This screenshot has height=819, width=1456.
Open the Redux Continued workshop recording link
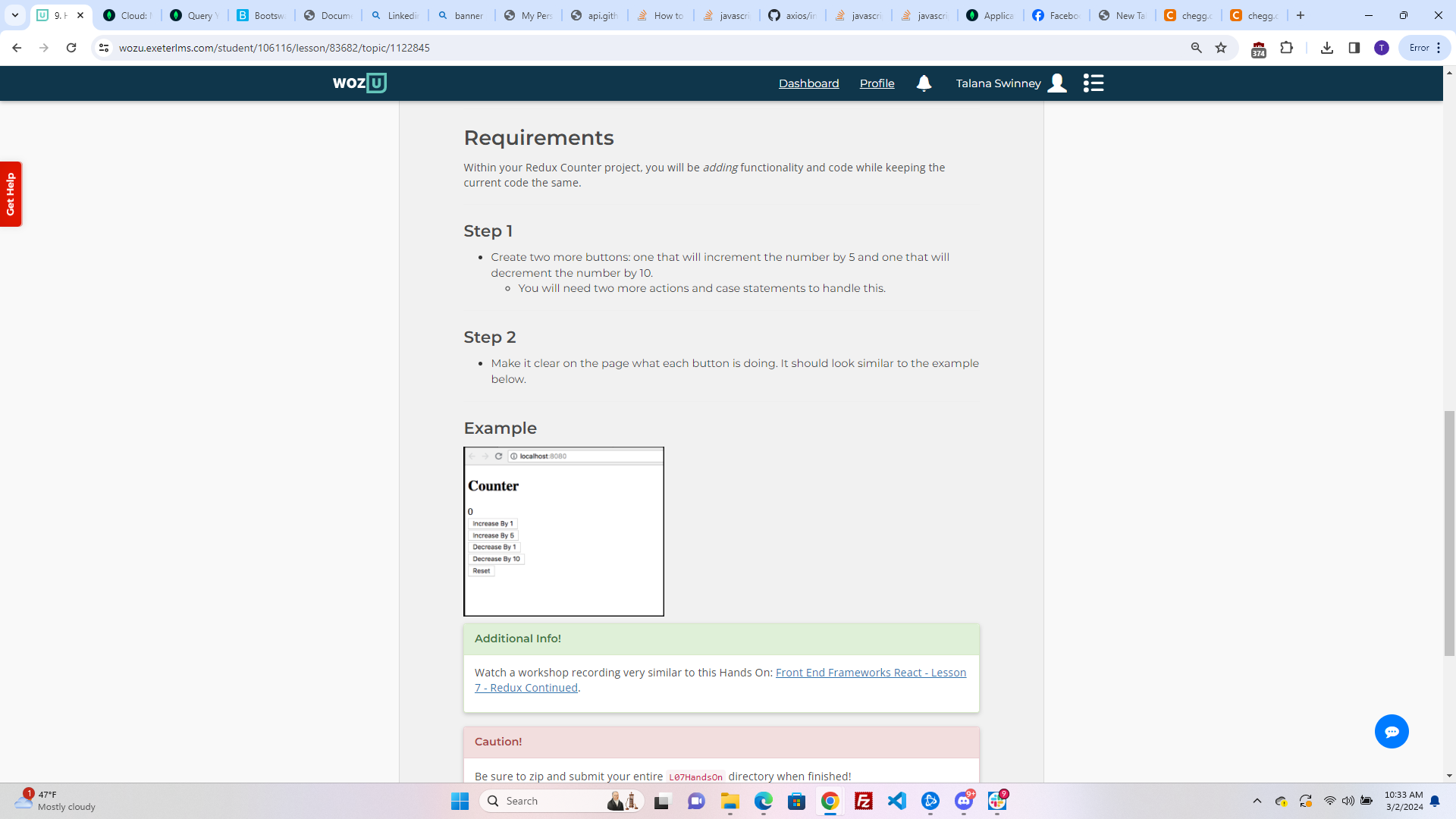click(x=870, y=672)
